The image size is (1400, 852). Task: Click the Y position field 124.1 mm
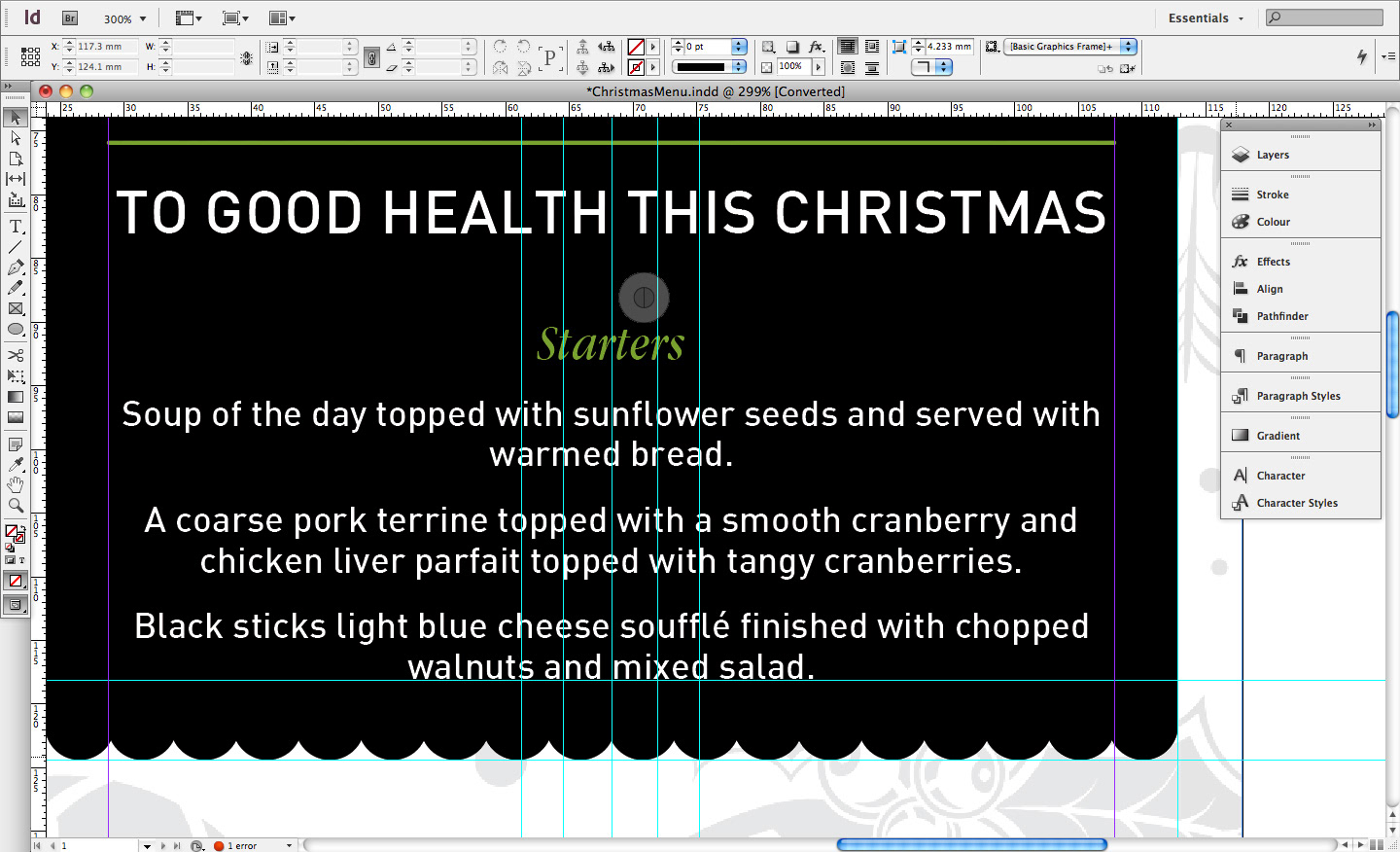tap(106, 67)
